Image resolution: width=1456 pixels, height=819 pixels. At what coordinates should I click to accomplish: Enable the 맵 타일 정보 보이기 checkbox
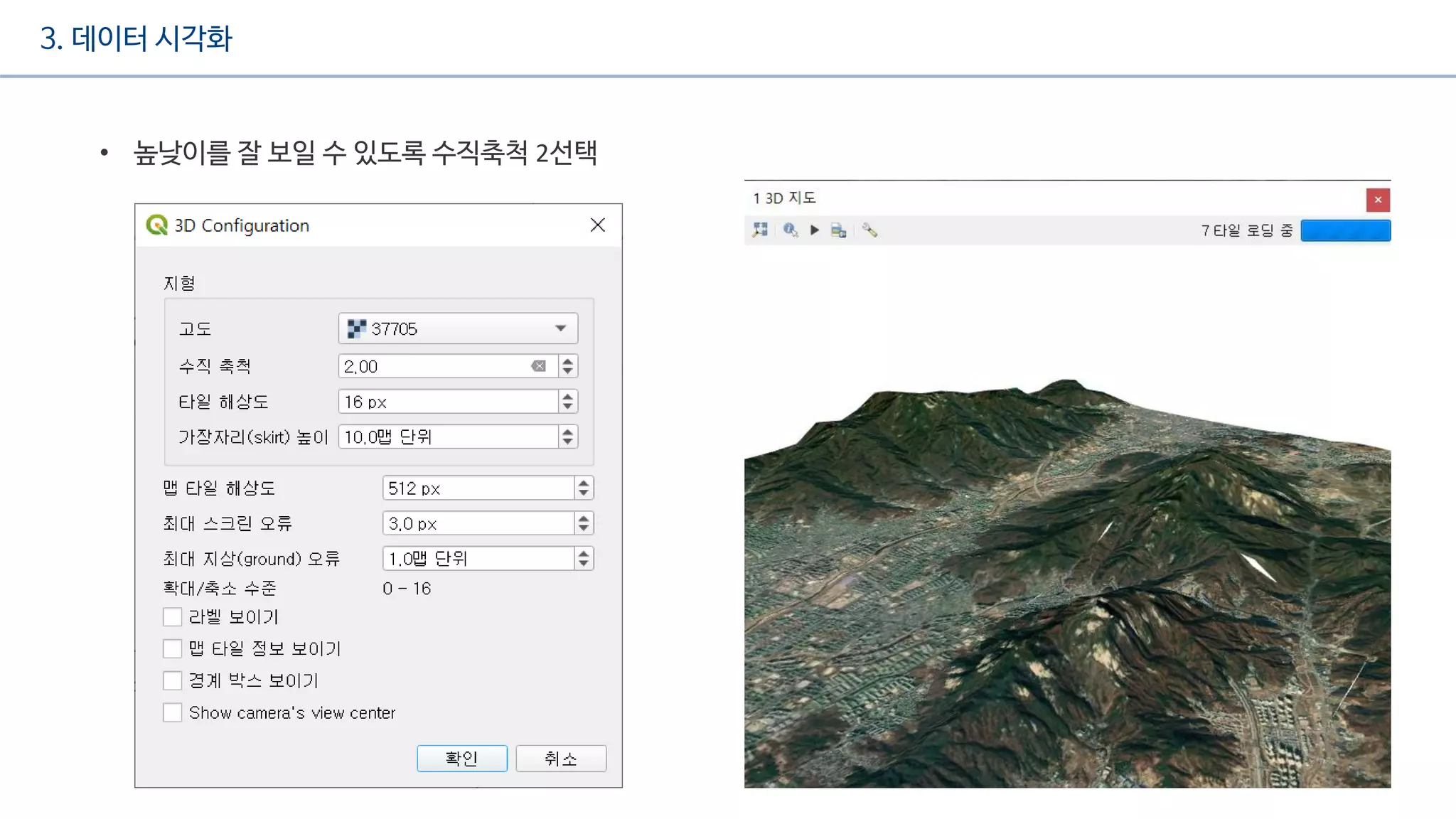pos(173,648)
